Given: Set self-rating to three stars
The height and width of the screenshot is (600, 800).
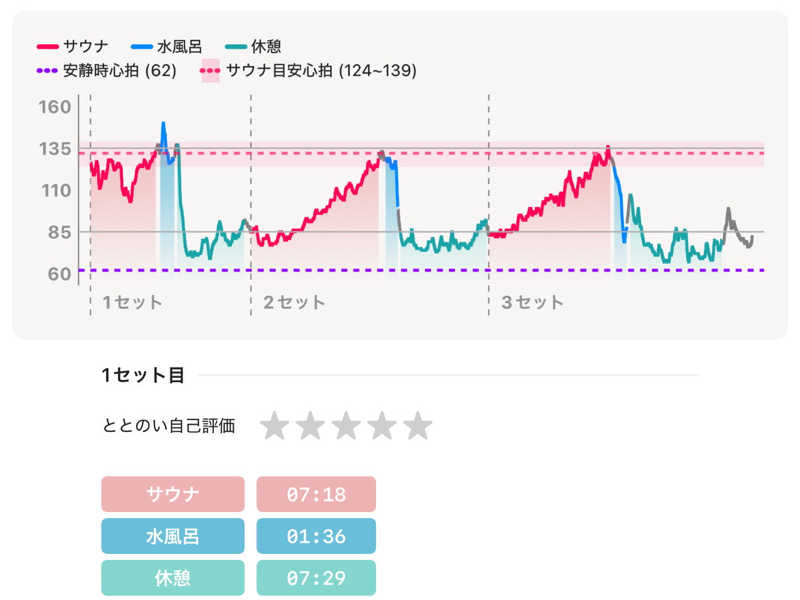Looking at the screenshot, I should coord(346,426).
